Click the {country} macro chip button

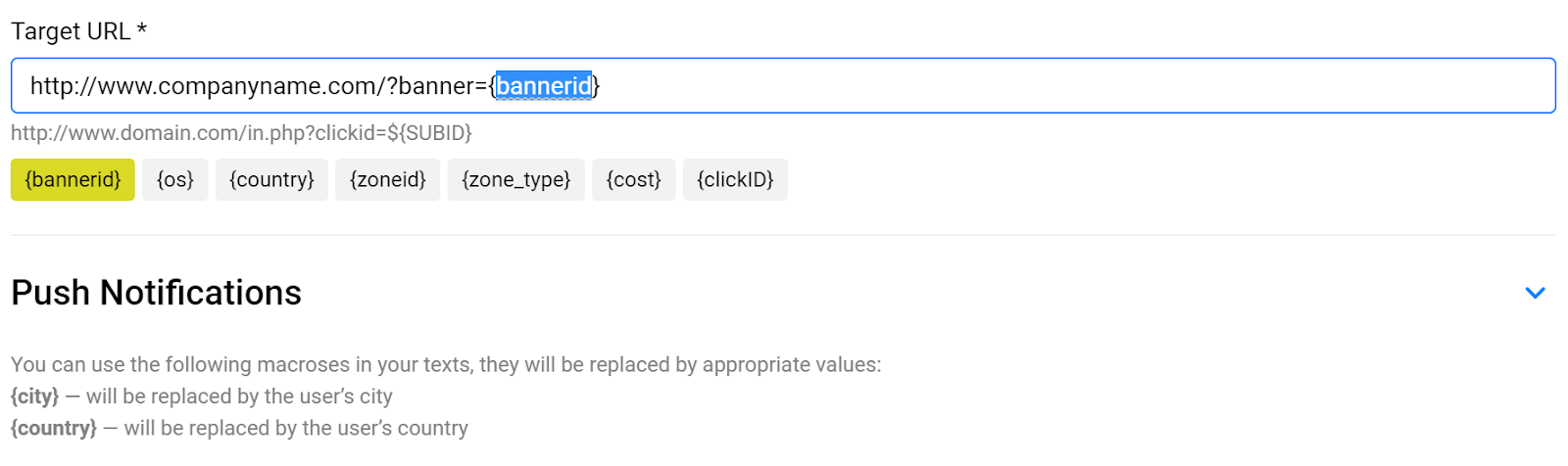[271, 180]
